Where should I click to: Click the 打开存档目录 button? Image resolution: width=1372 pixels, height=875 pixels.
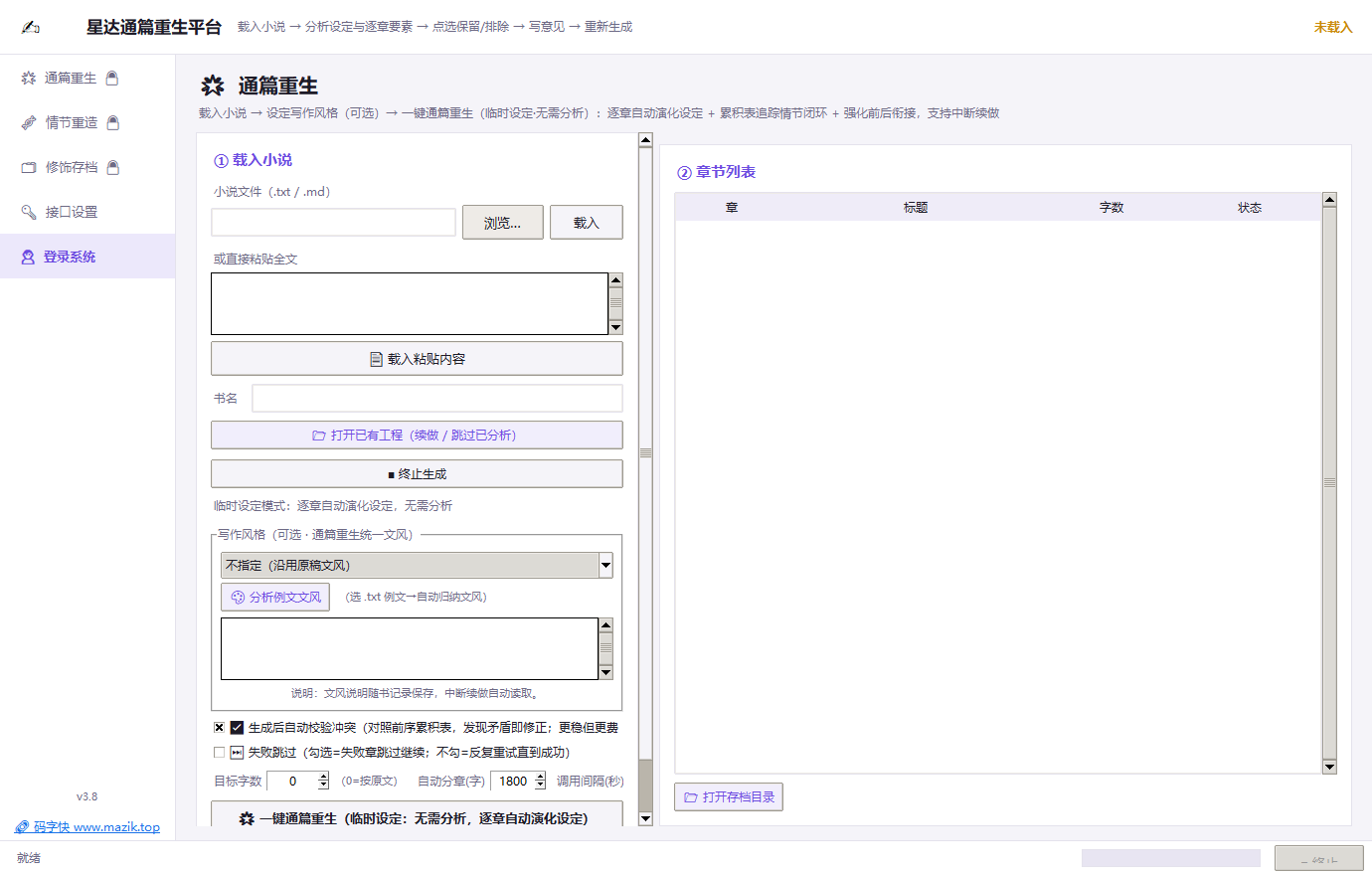[729, 796]
